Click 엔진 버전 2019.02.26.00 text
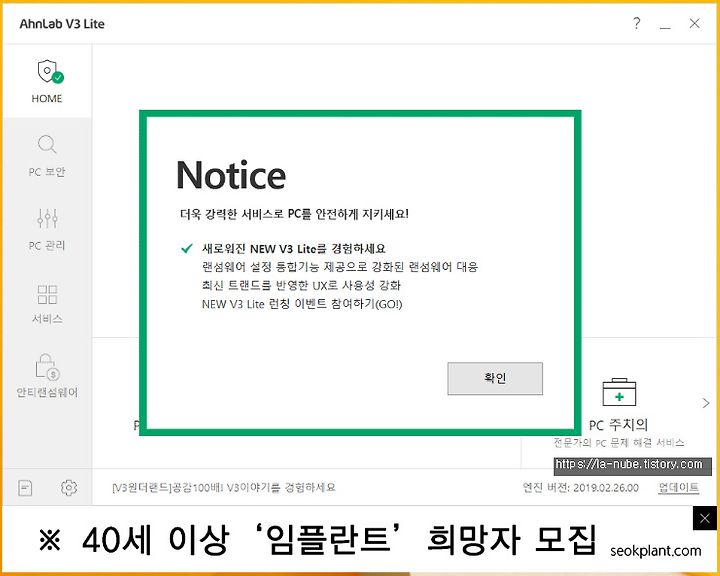 tap(580, 487)
